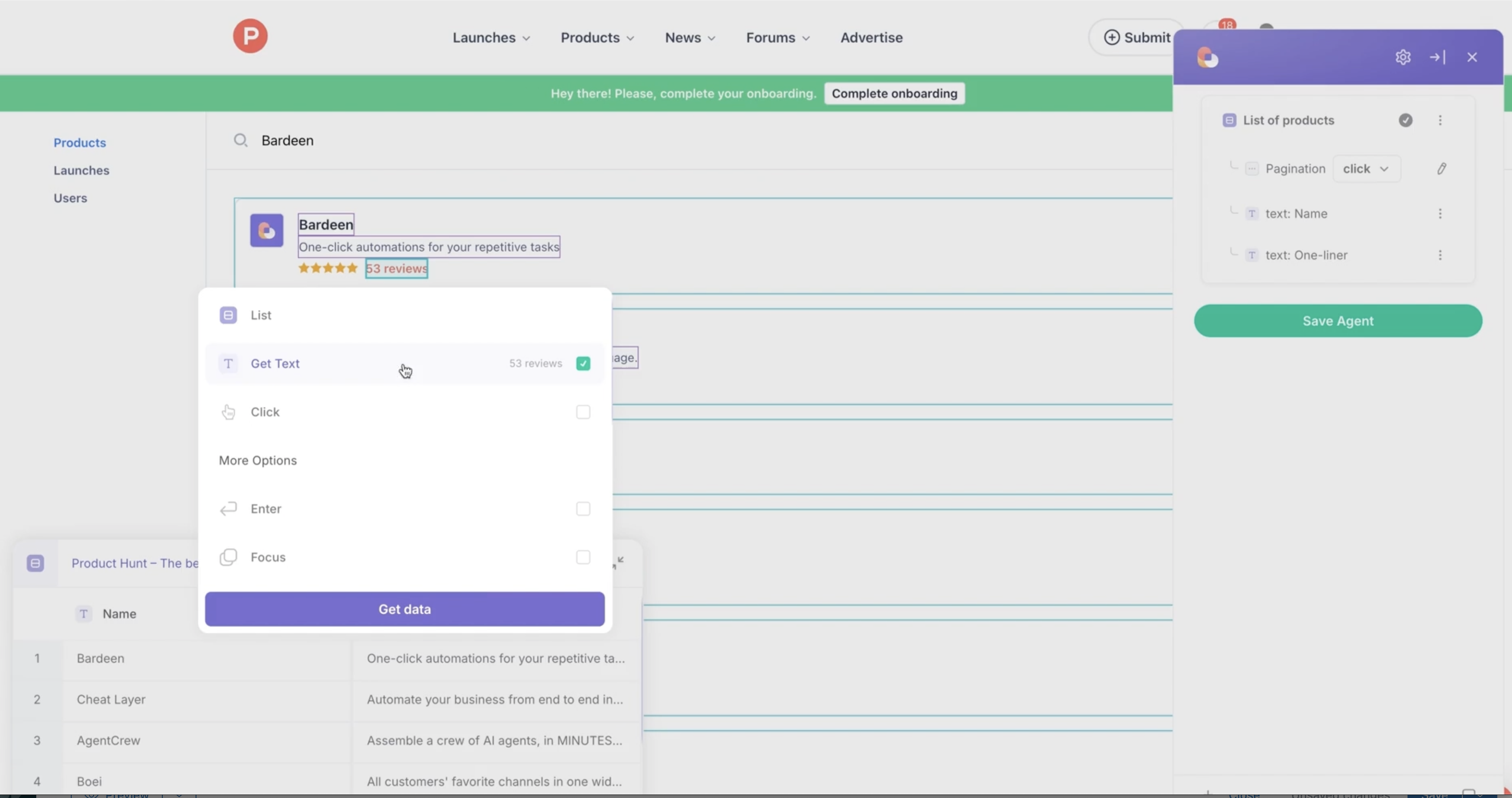Open the 53 reviews link
This screenshot has height=798, width=1512.
pos(397,268)
